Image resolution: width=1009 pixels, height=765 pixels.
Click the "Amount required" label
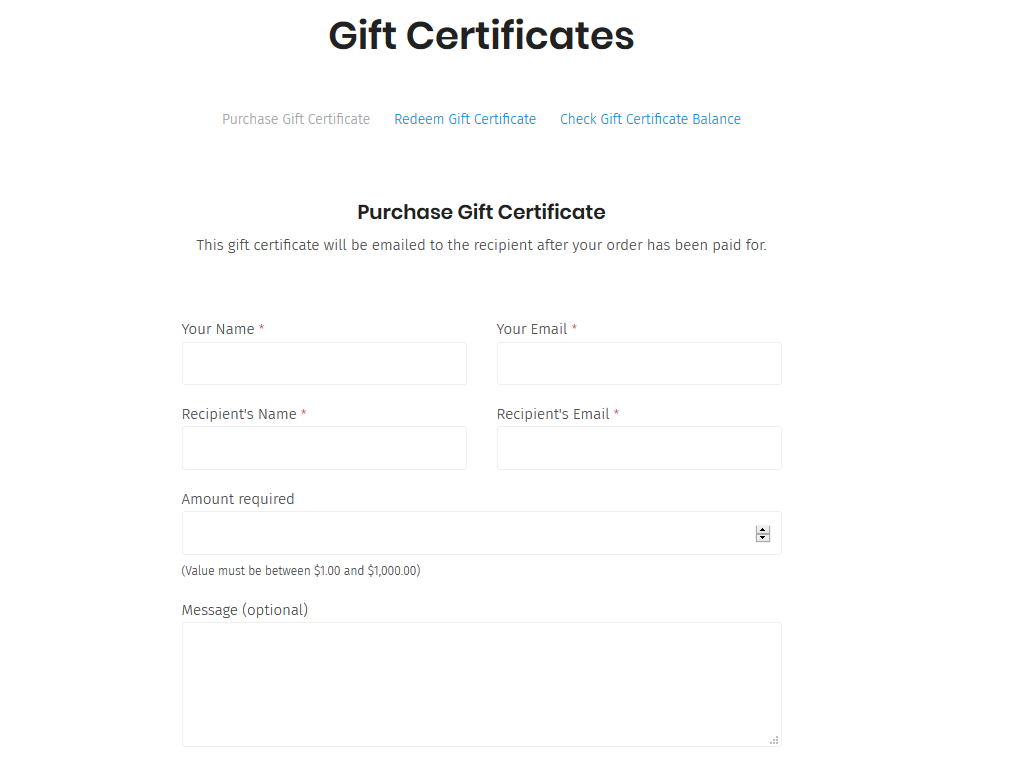point(238,499)
